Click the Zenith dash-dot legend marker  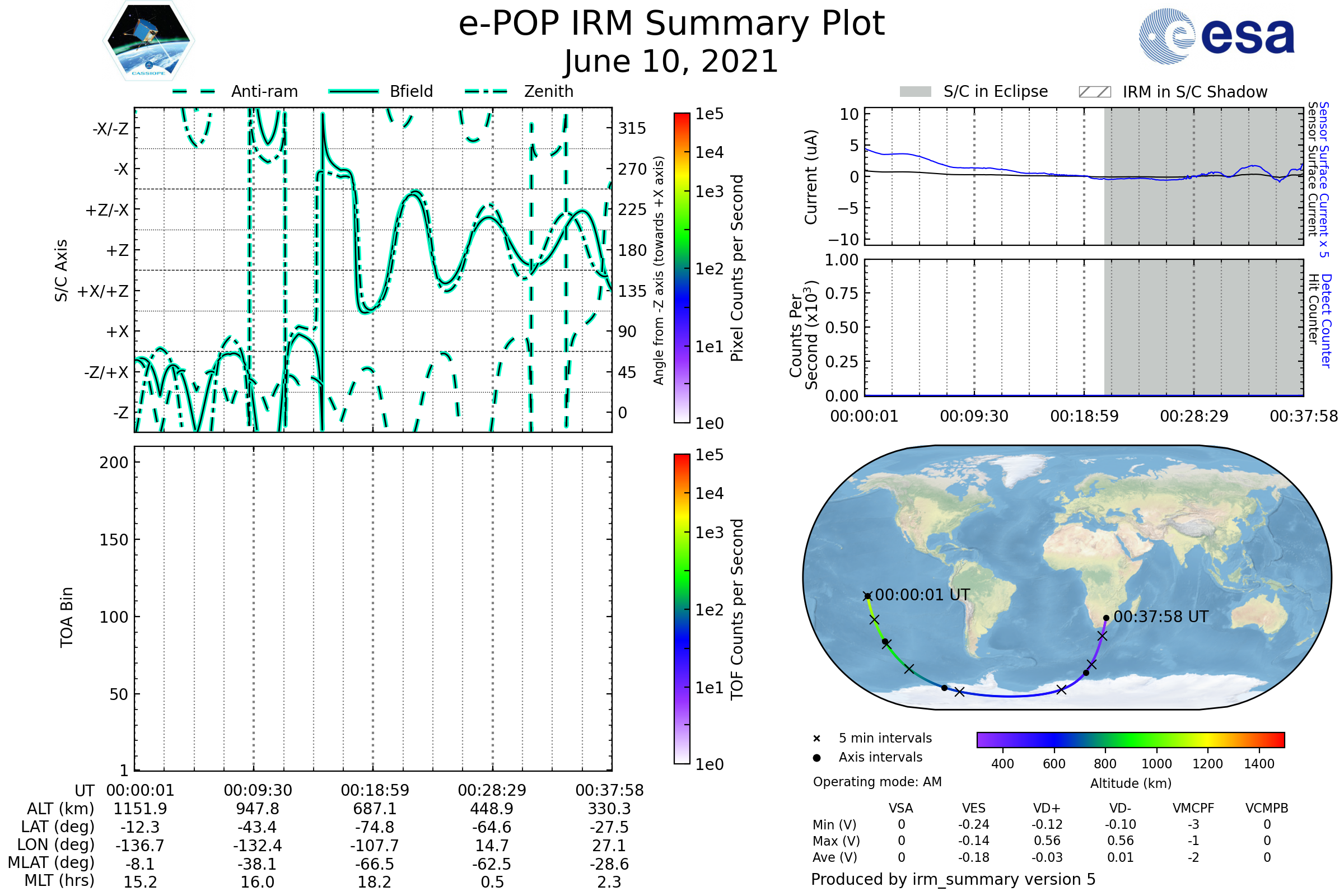[x=486, y=91]
